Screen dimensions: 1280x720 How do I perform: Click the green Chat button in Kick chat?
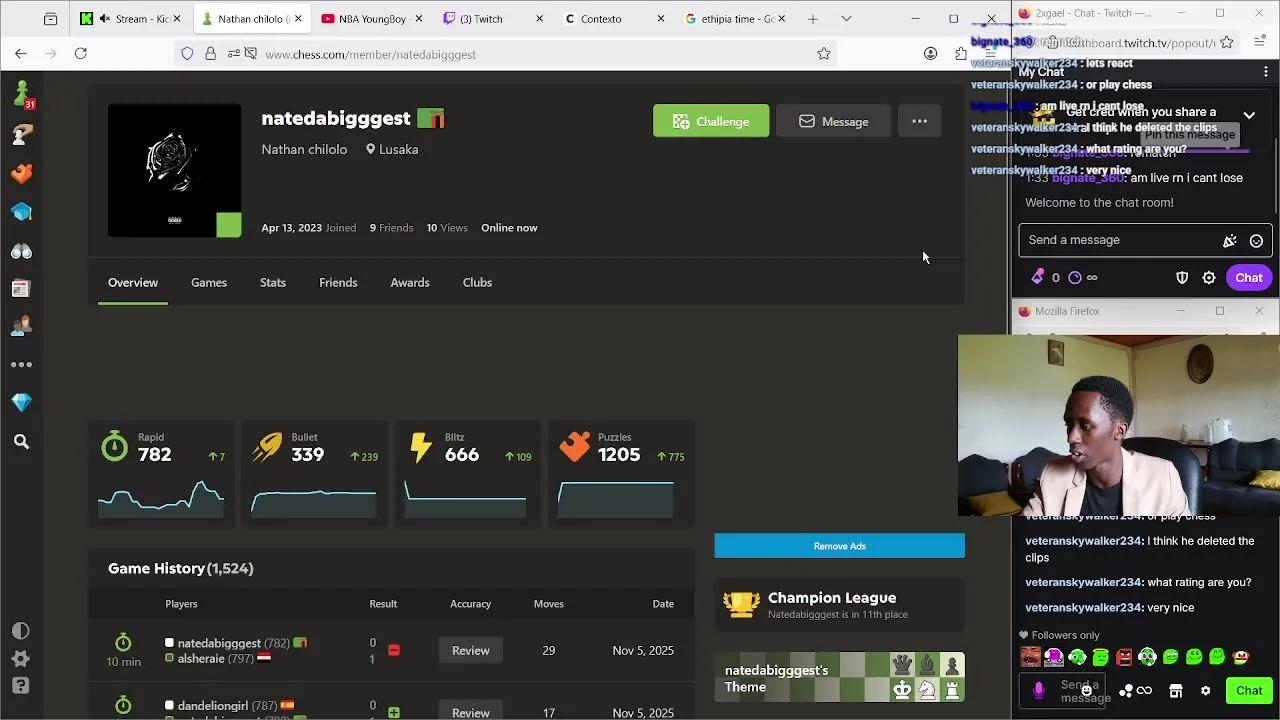[x=1249, y=690]
